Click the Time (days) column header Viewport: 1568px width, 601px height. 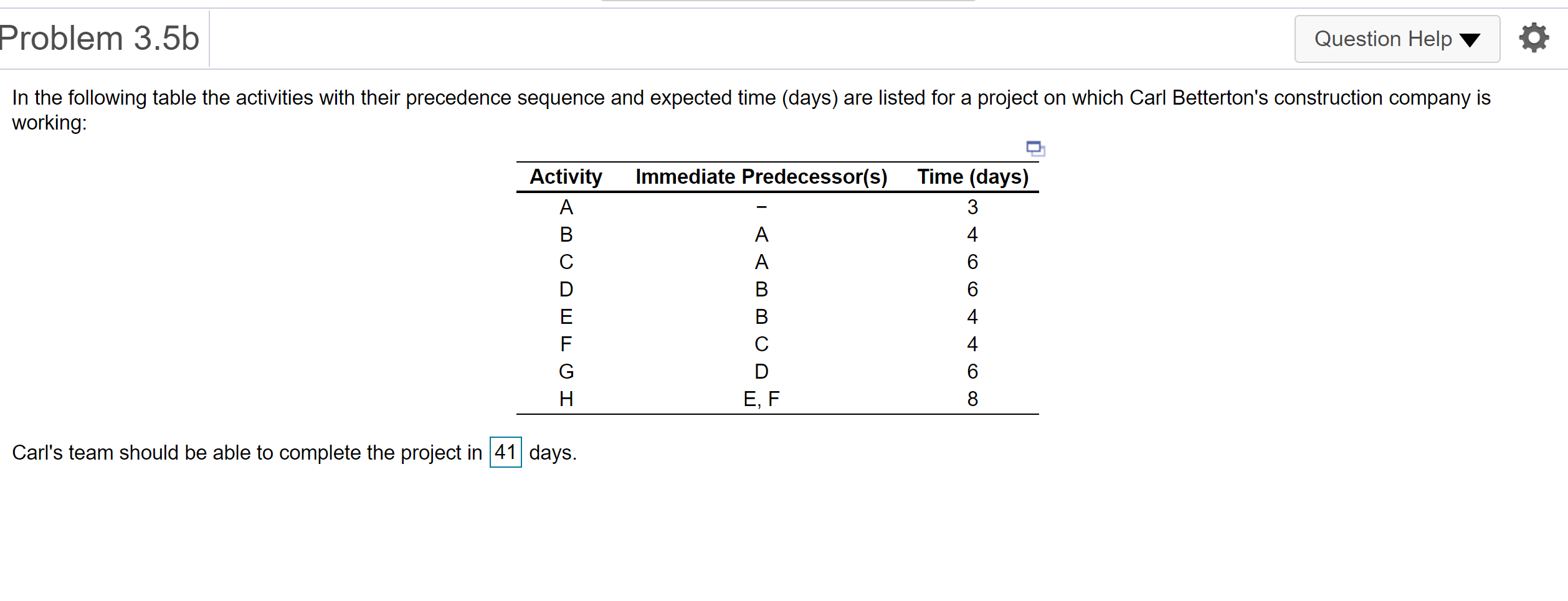click(x=973, y=177)
